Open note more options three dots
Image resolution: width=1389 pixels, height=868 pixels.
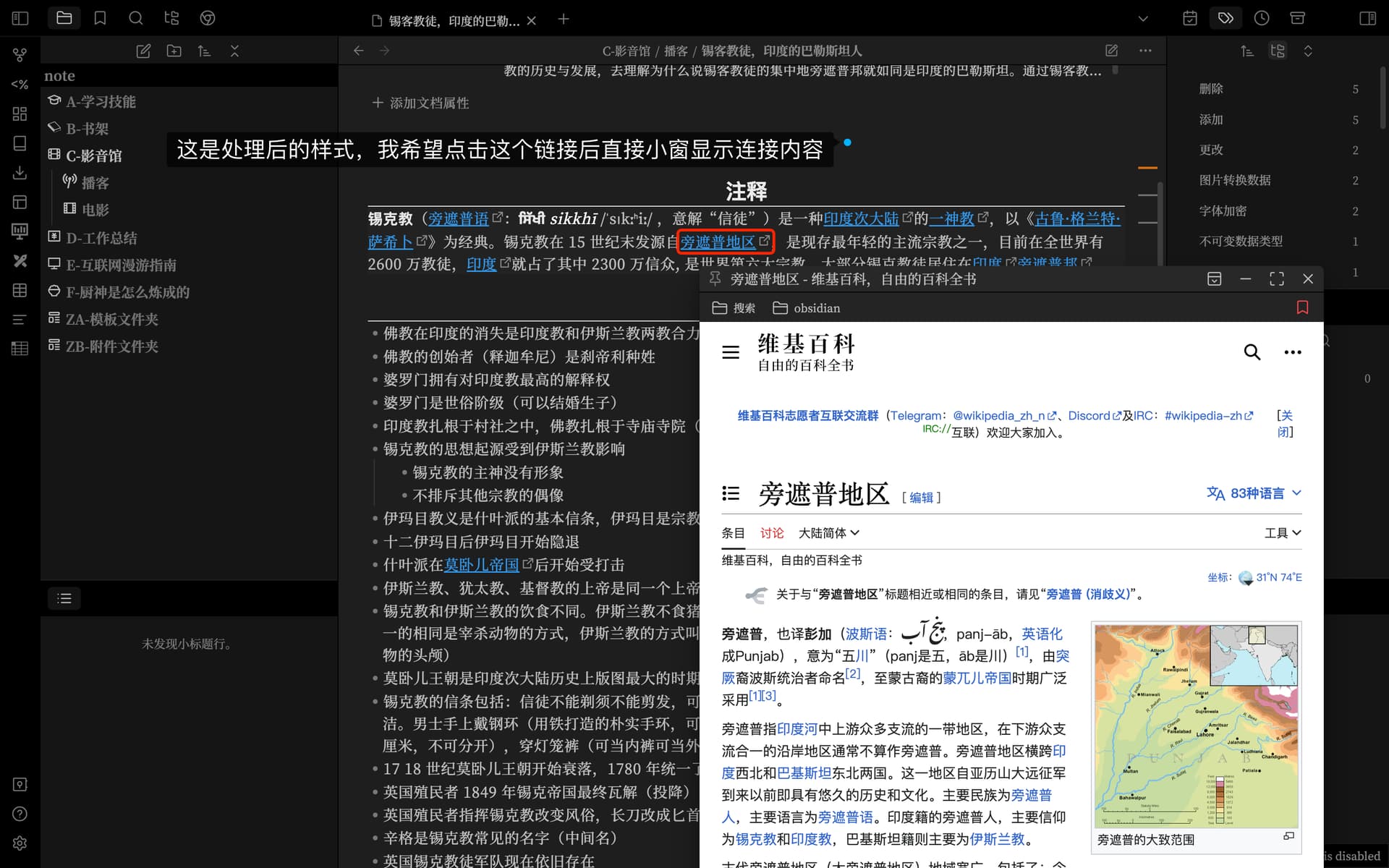(1145, 51)
